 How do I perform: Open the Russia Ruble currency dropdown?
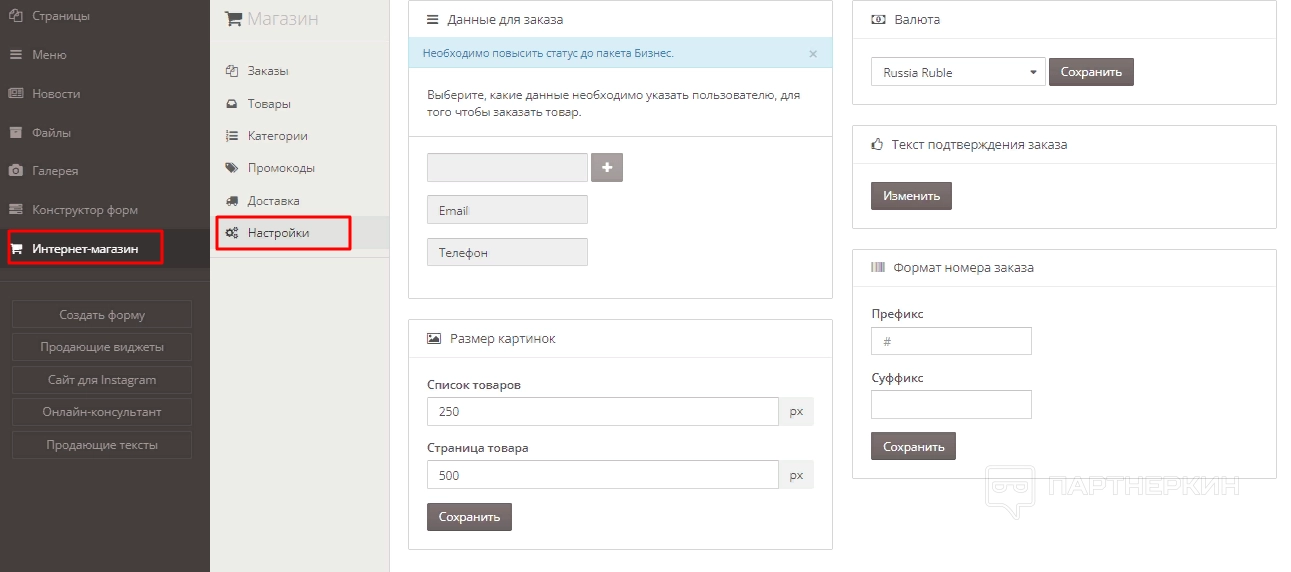tap(957, 72)
